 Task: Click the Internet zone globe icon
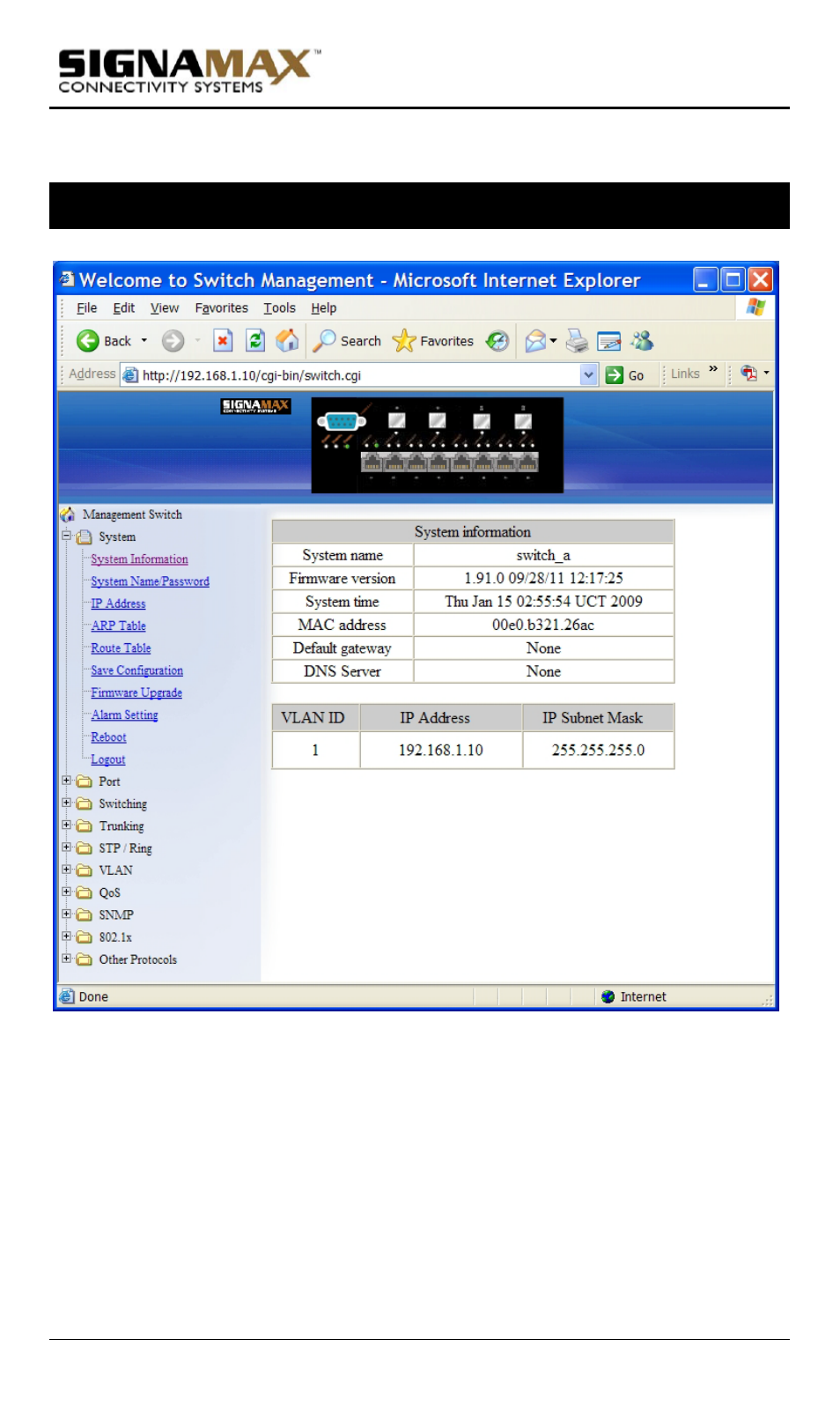coord(608,997)
